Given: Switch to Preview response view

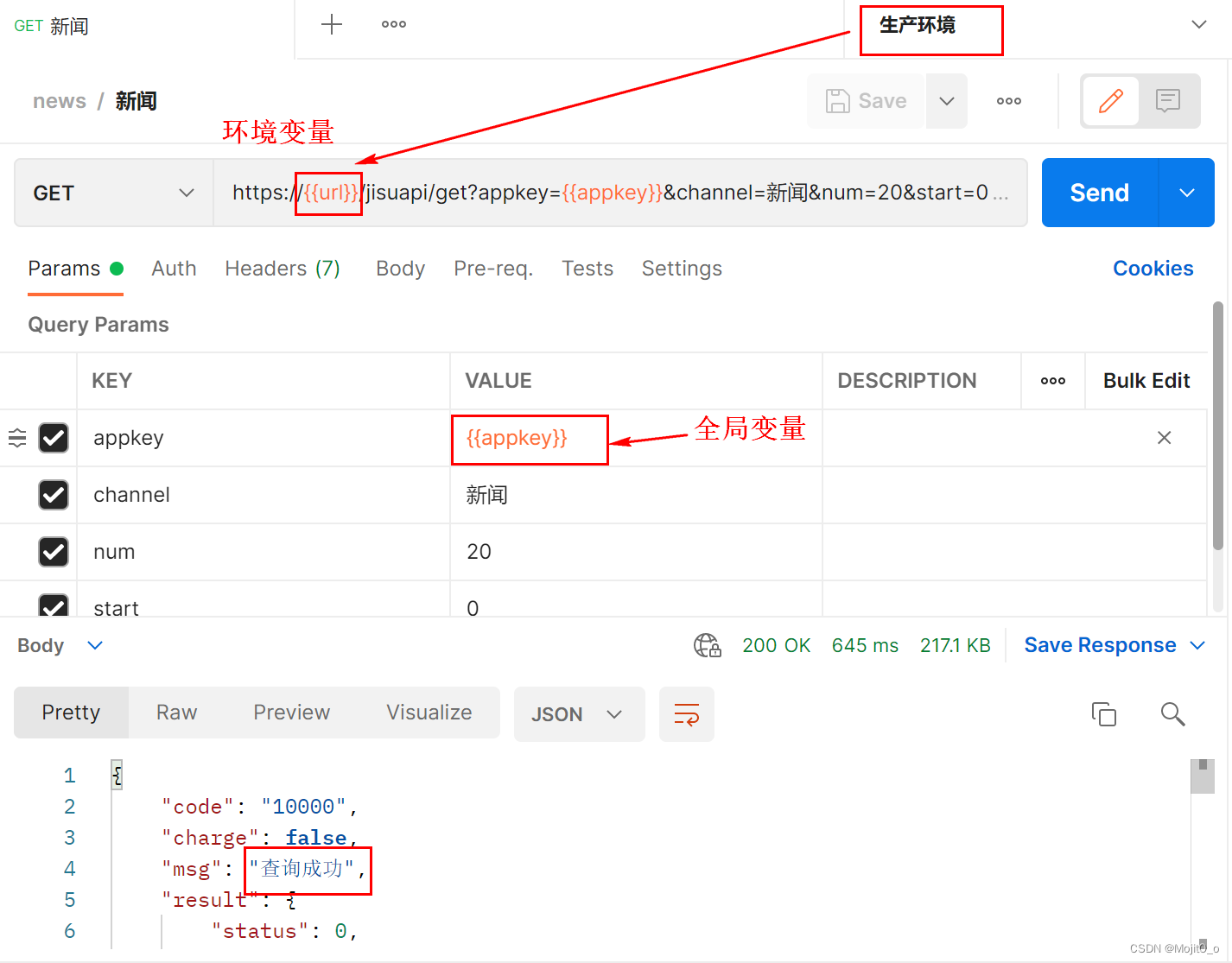Looking at the screenshot, I should 291,713.
